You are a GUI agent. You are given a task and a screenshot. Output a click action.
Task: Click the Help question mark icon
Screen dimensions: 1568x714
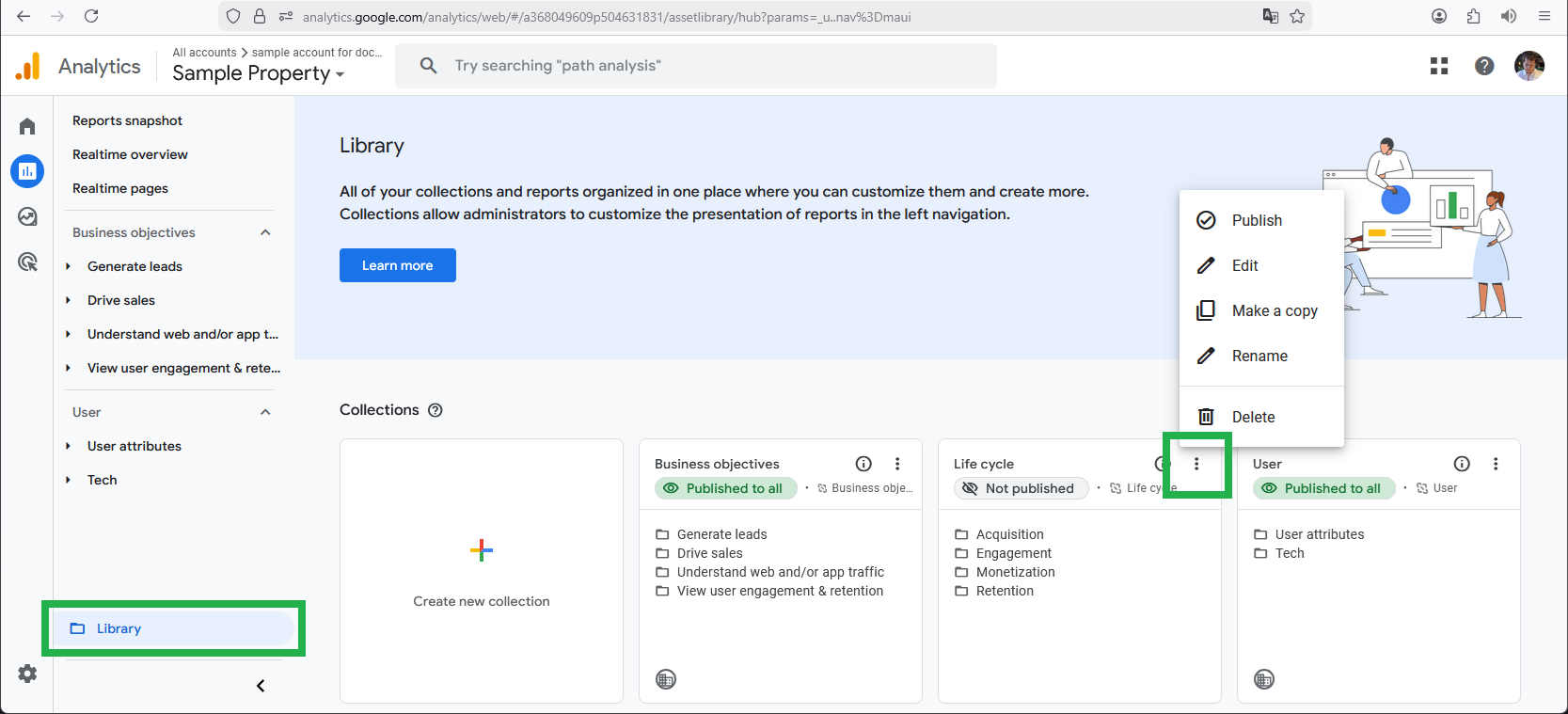[1484, 66]
